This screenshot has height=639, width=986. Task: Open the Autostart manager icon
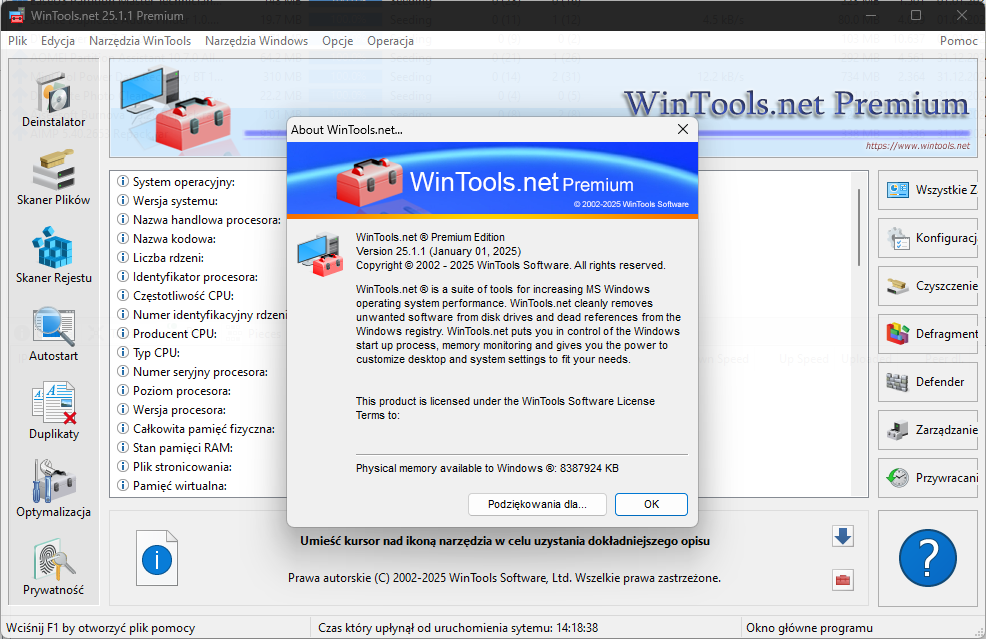pos(53,326)
